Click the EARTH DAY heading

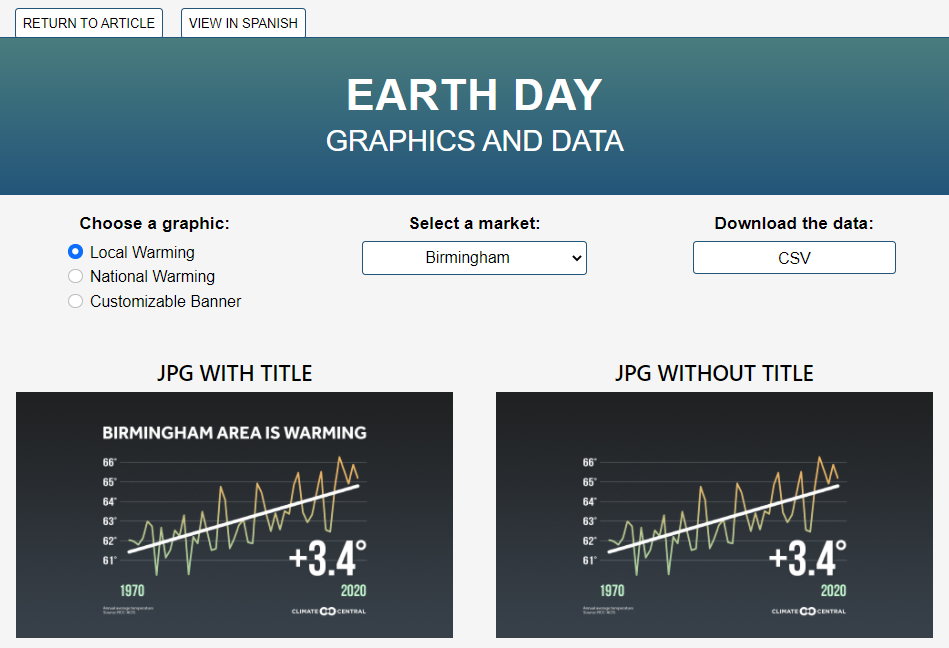pos(474,95)
